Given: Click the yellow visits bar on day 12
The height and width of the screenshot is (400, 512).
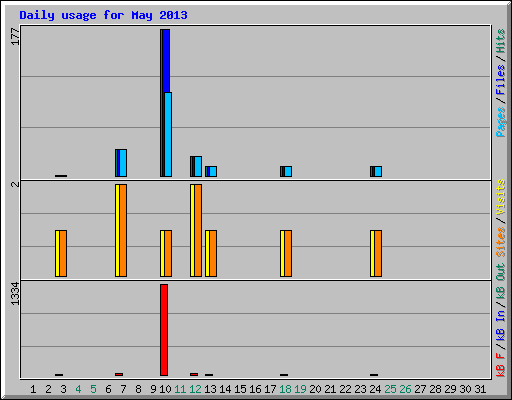Looking at the screenshot, I should (192, 230).
